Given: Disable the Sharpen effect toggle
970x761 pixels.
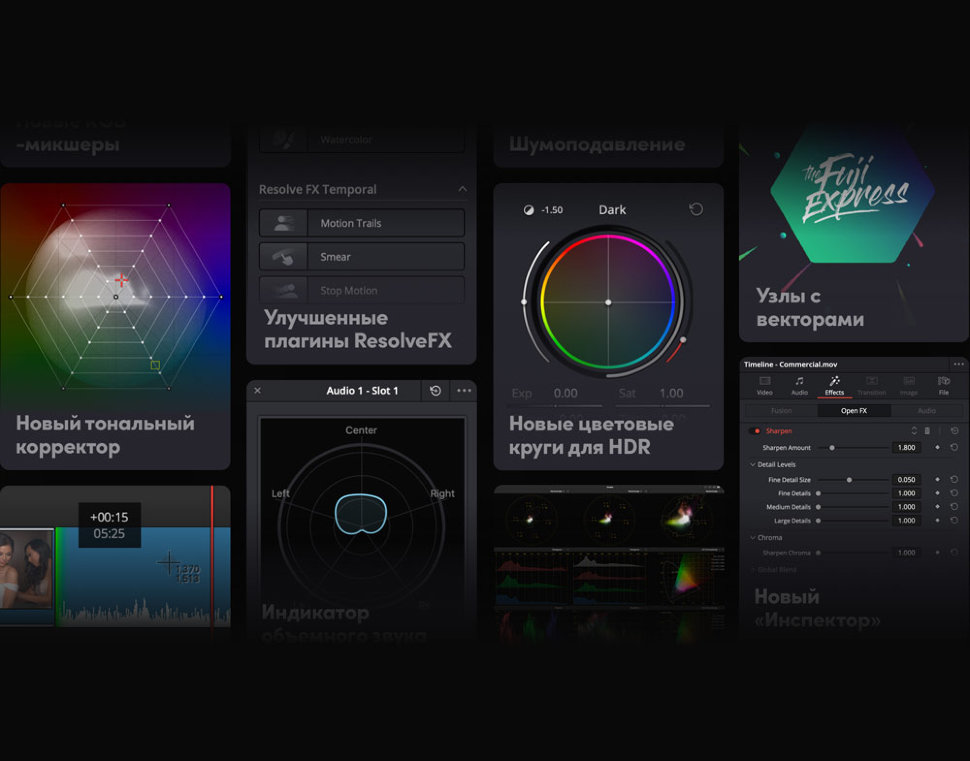Looking at the screenshot, I should pos(755,431).
